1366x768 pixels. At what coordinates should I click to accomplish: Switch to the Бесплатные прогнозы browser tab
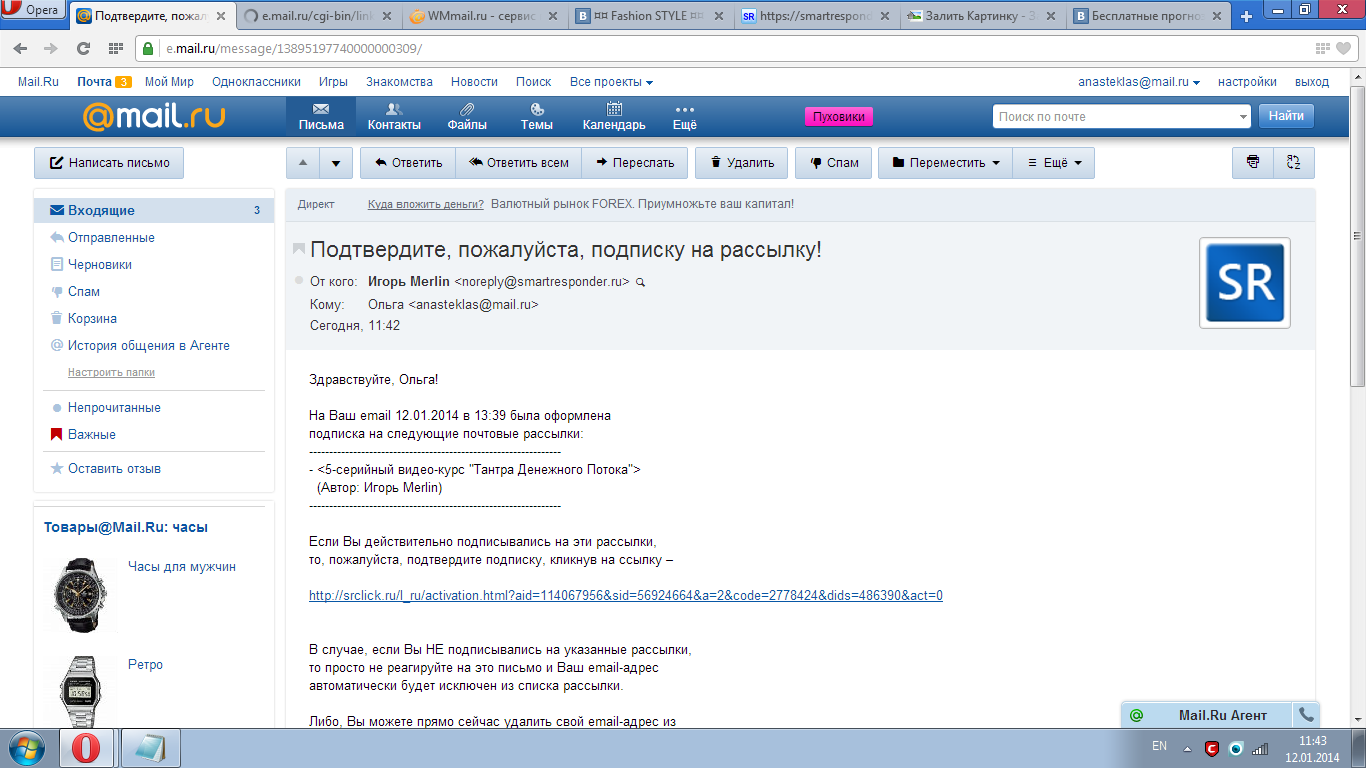(1148, 17)
